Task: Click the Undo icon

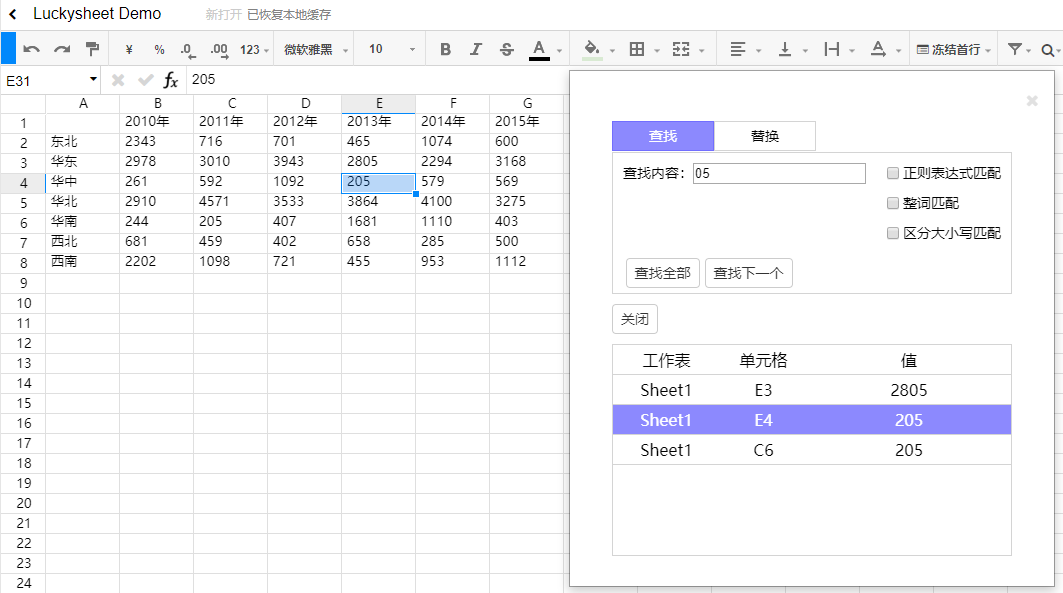Action: point(31,48)
